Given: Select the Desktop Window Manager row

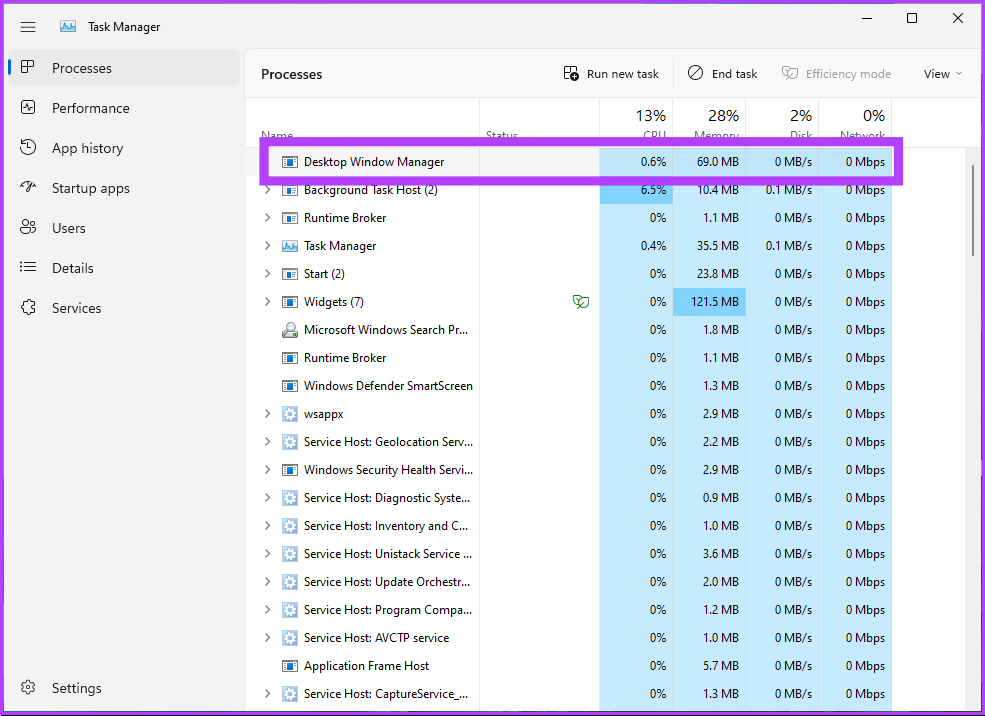Looking at the screenshot, I should [376, 161].
